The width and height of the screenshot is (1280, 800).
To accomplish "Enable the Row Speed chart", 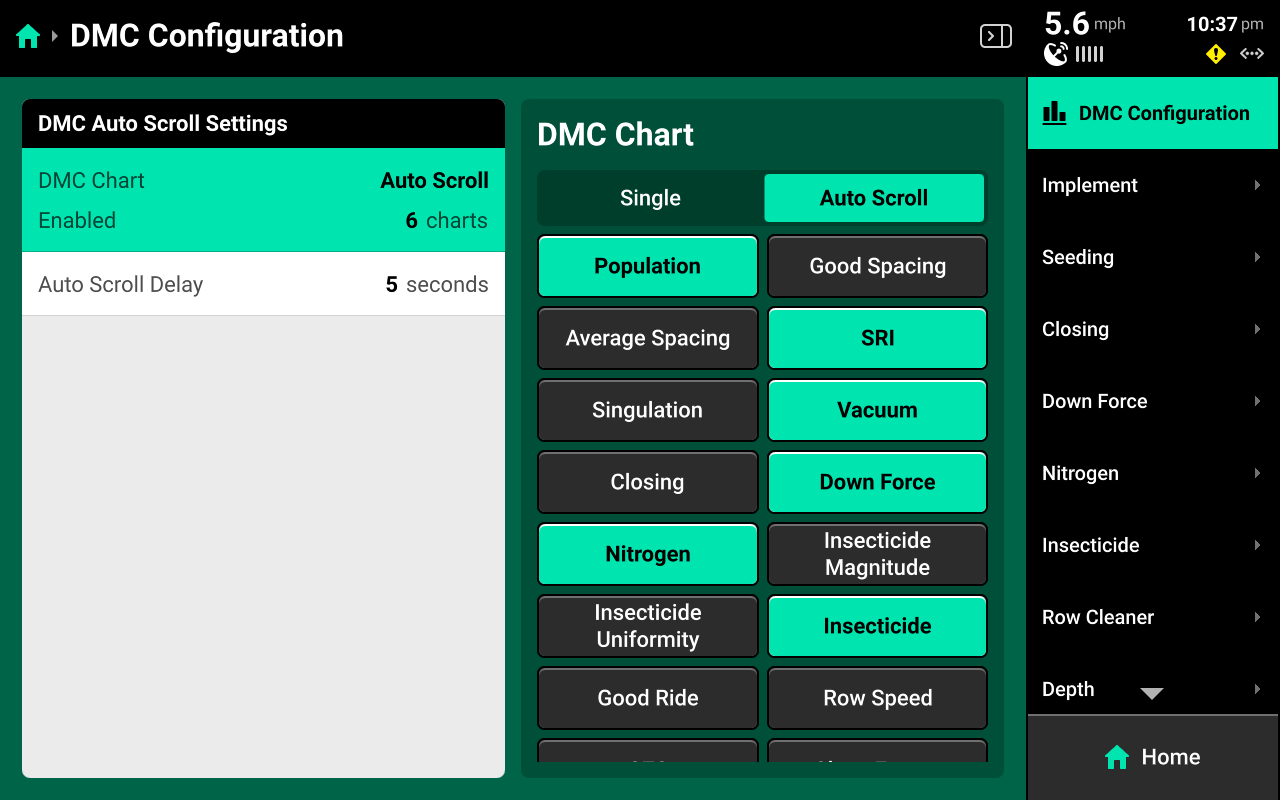I will [x=877, y=698].
